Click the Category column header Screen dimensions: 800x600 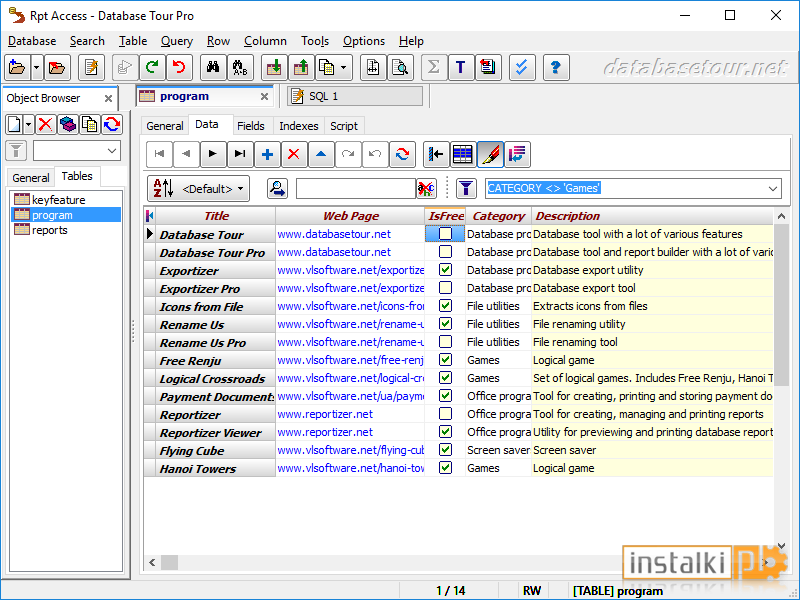coord(498,216)
